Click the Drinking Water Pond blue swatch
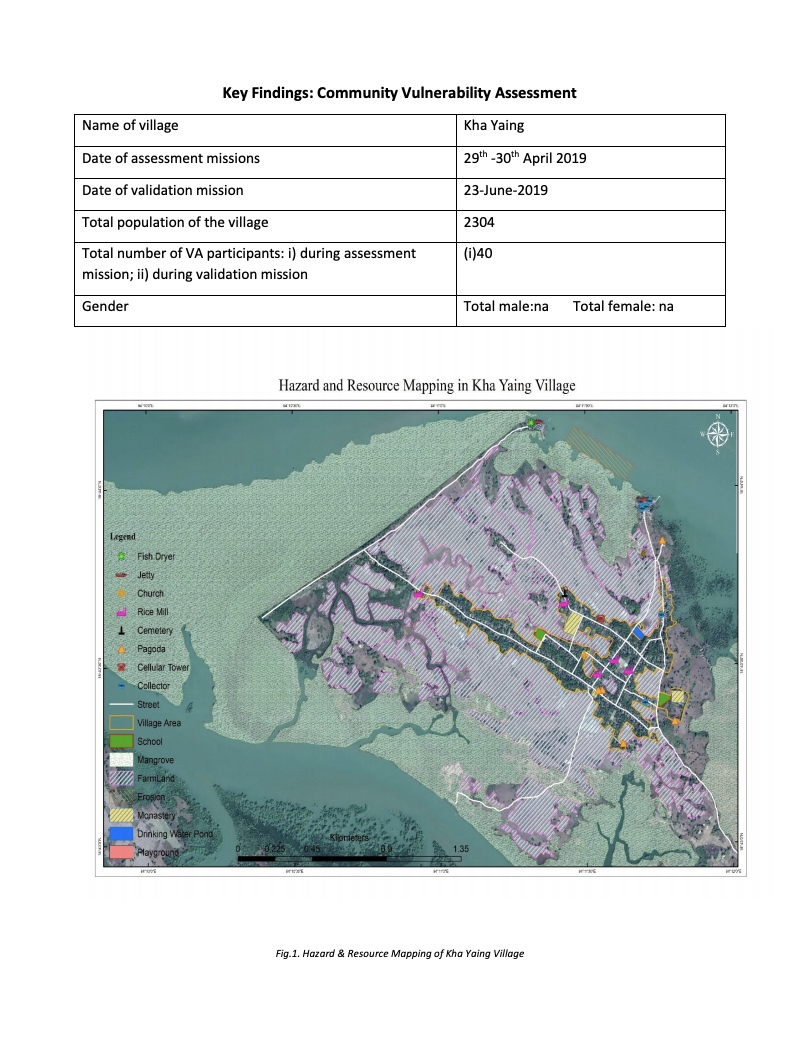 [x=121, y=831]
